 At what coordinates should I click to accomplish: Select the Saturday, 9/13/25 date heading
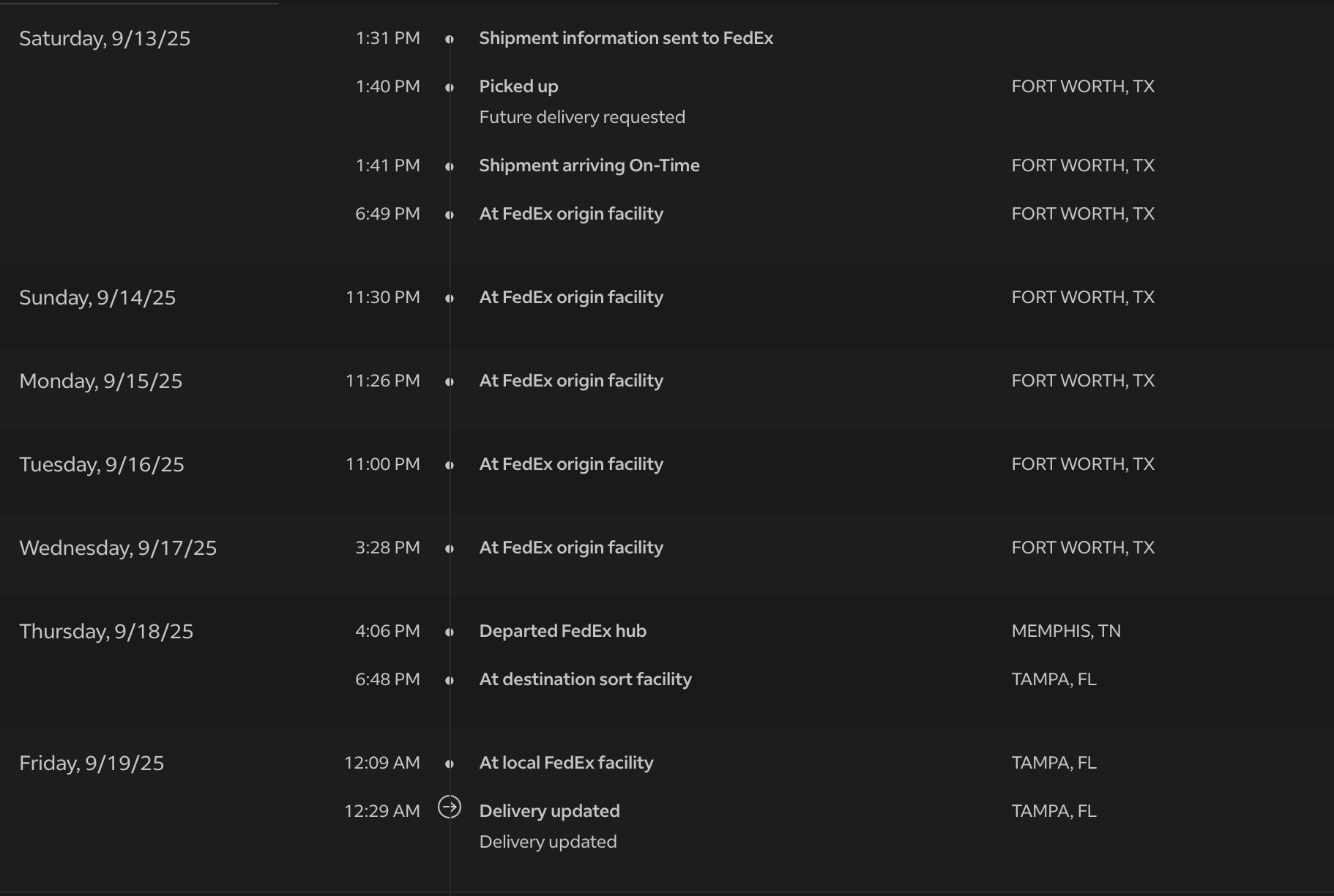point(105,39)
